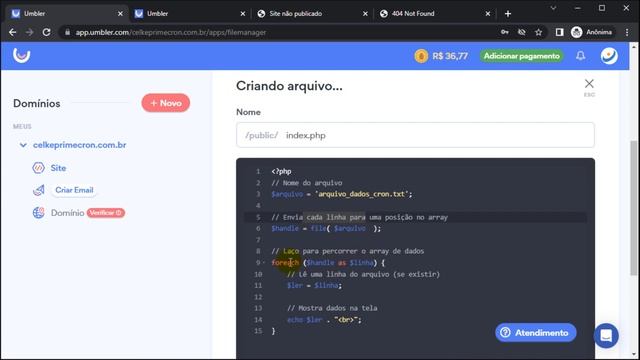Click code line 6 with file() call
Image resolution: width=640 pixels, height=360 pixels.
pos(326,228)
